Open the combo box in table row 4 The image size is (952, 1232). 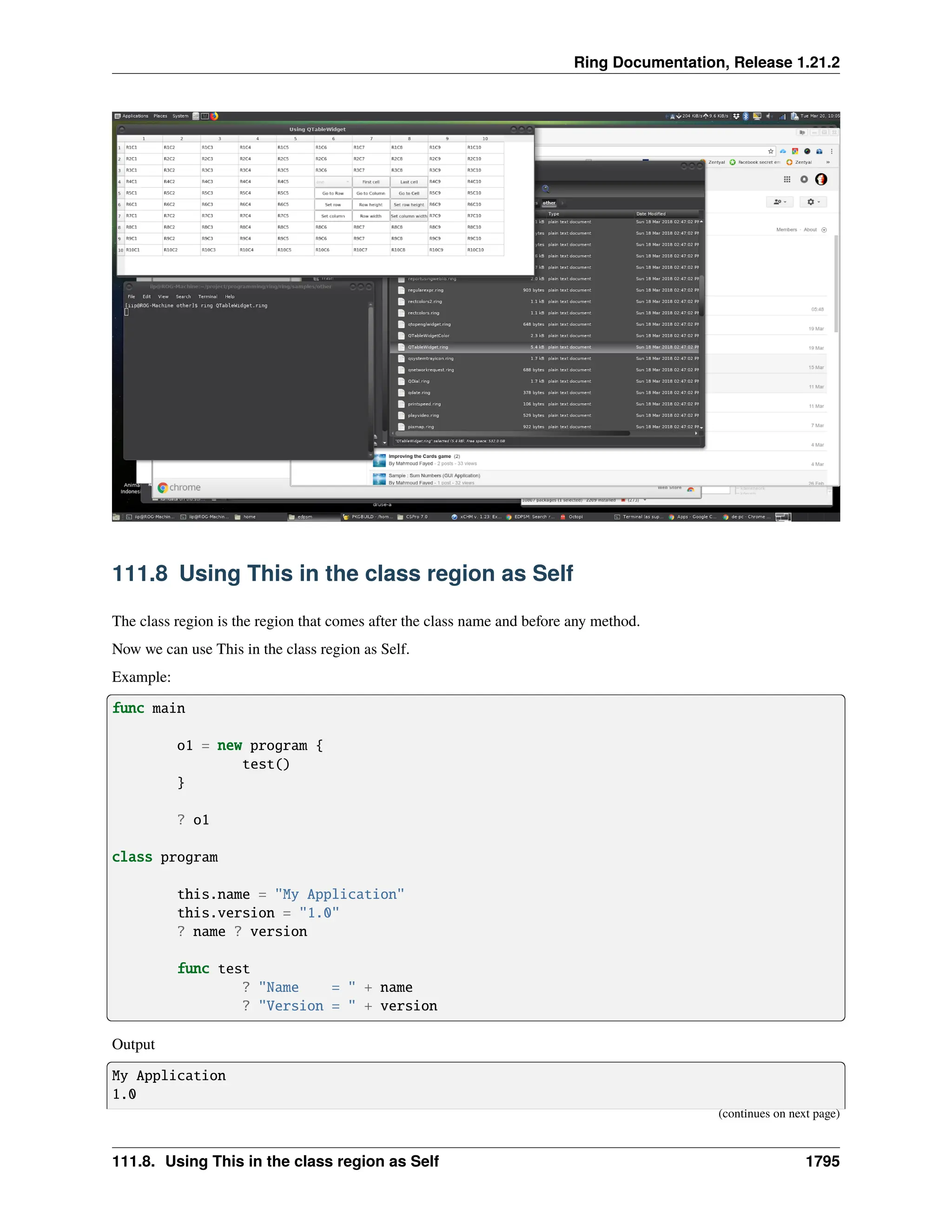tap(333, 182)
